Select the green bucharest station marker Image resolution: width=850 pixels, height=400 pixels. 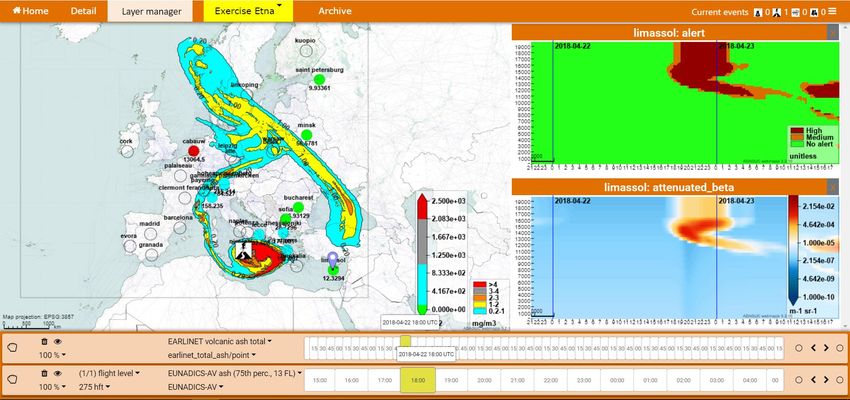(x=298, y=207)
